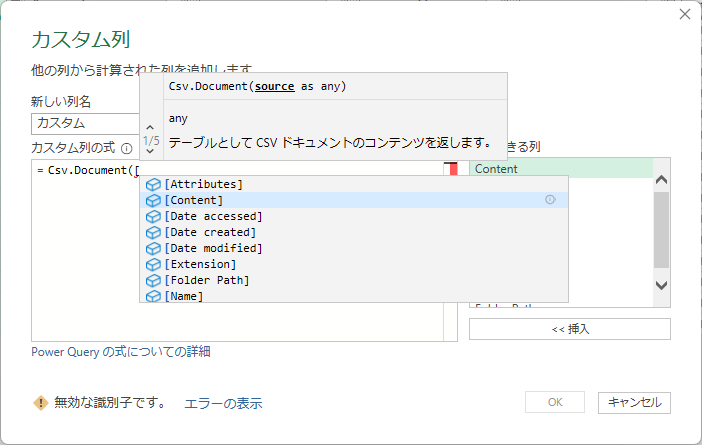Choose [Date modified] from the autocomplete list
Image resolution: width=702 pixels, height=445 pixels.
(213, 248)
